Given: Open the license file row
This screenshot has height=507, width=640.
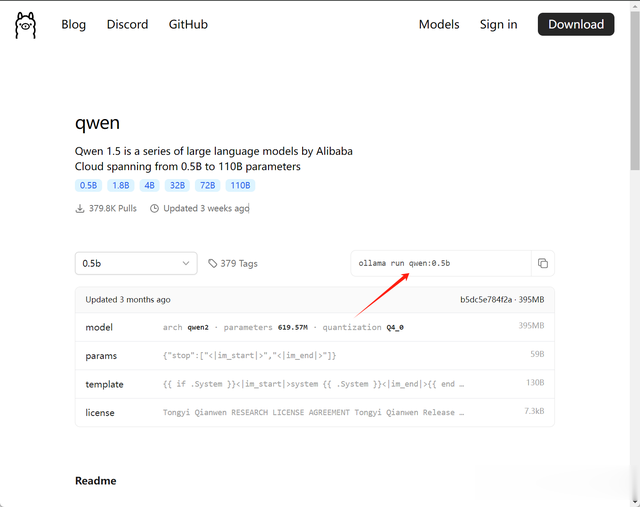Looking at the screenshot, I should point(315,412).
